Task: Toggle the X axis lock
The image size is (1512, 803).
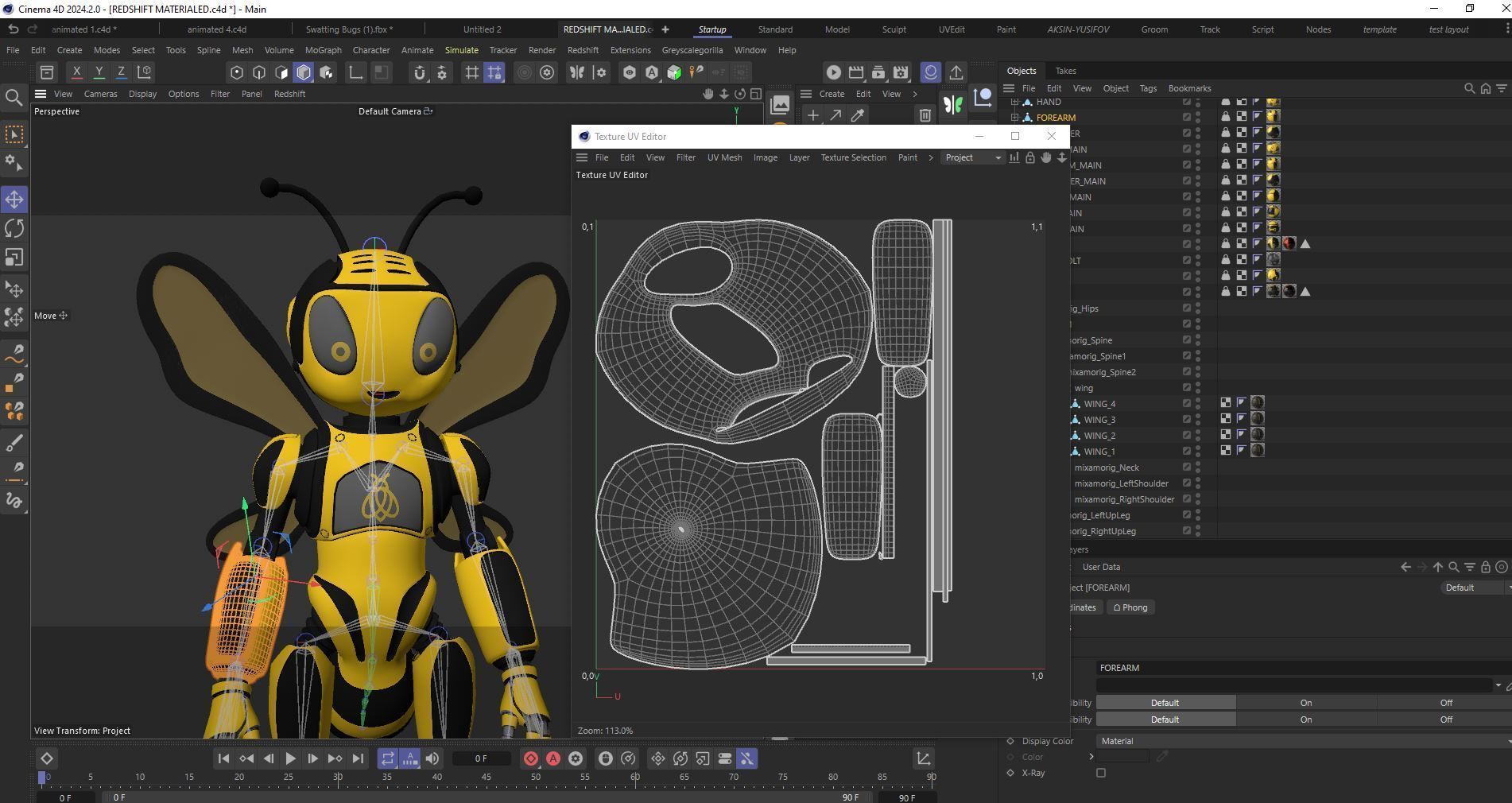Action: coord(76,72)
